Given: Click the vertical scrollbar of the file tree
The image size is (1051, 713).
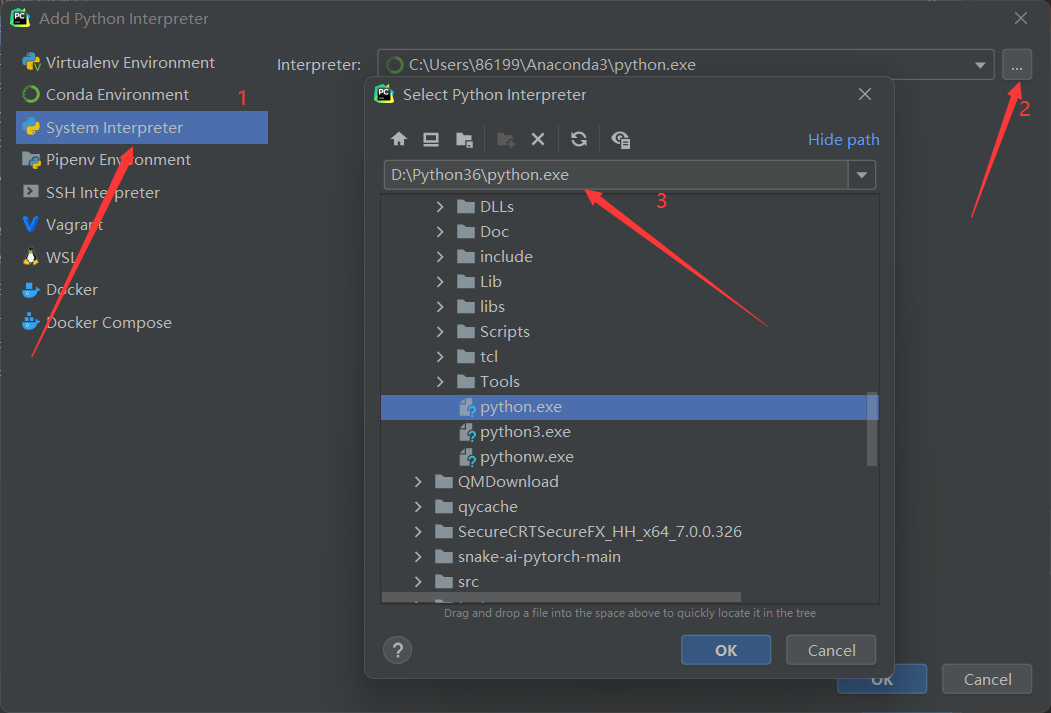Looking at the screenshot, I should [872, 429].
